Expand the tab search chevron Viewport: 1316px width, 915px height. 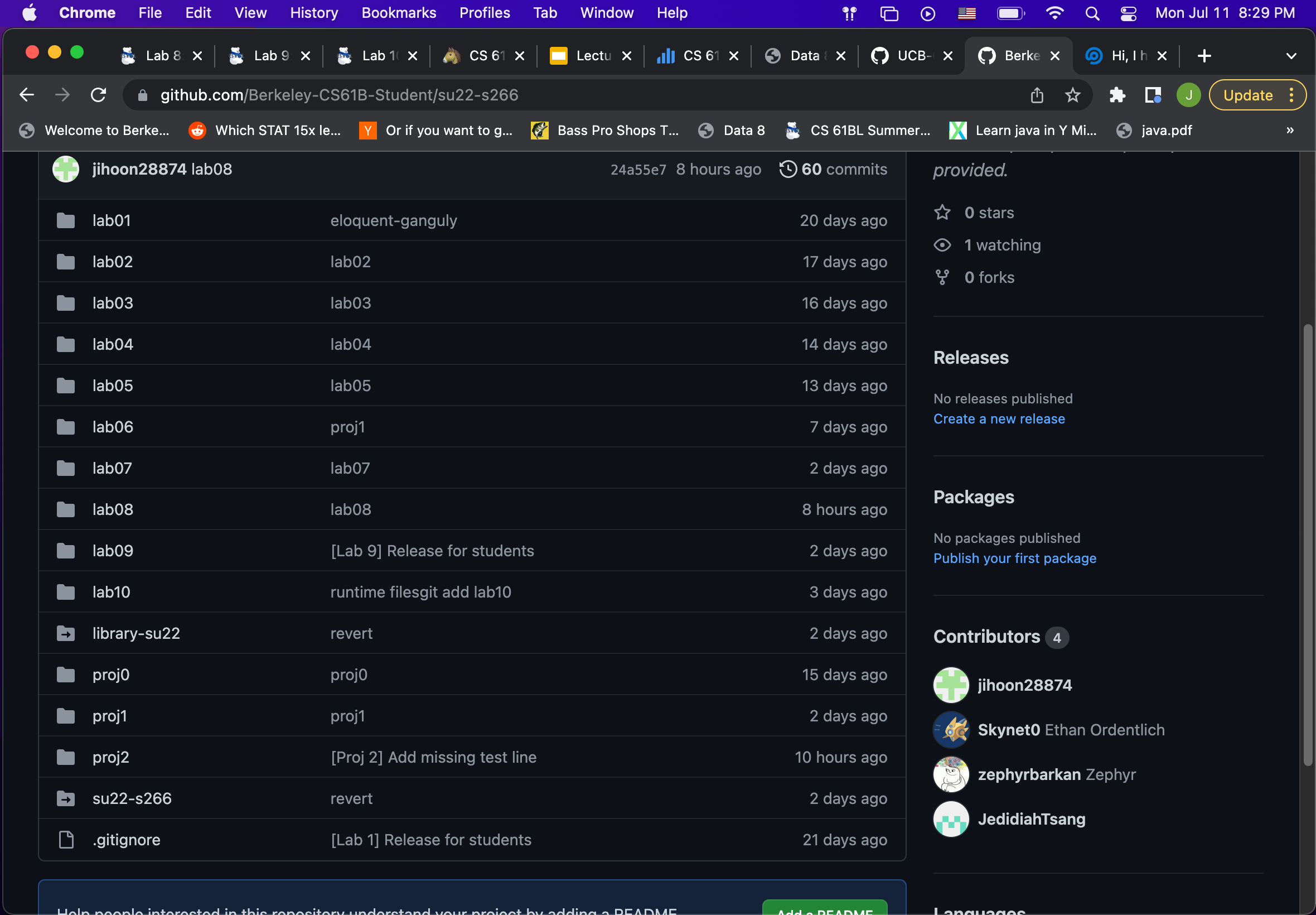click(1291, 56)
